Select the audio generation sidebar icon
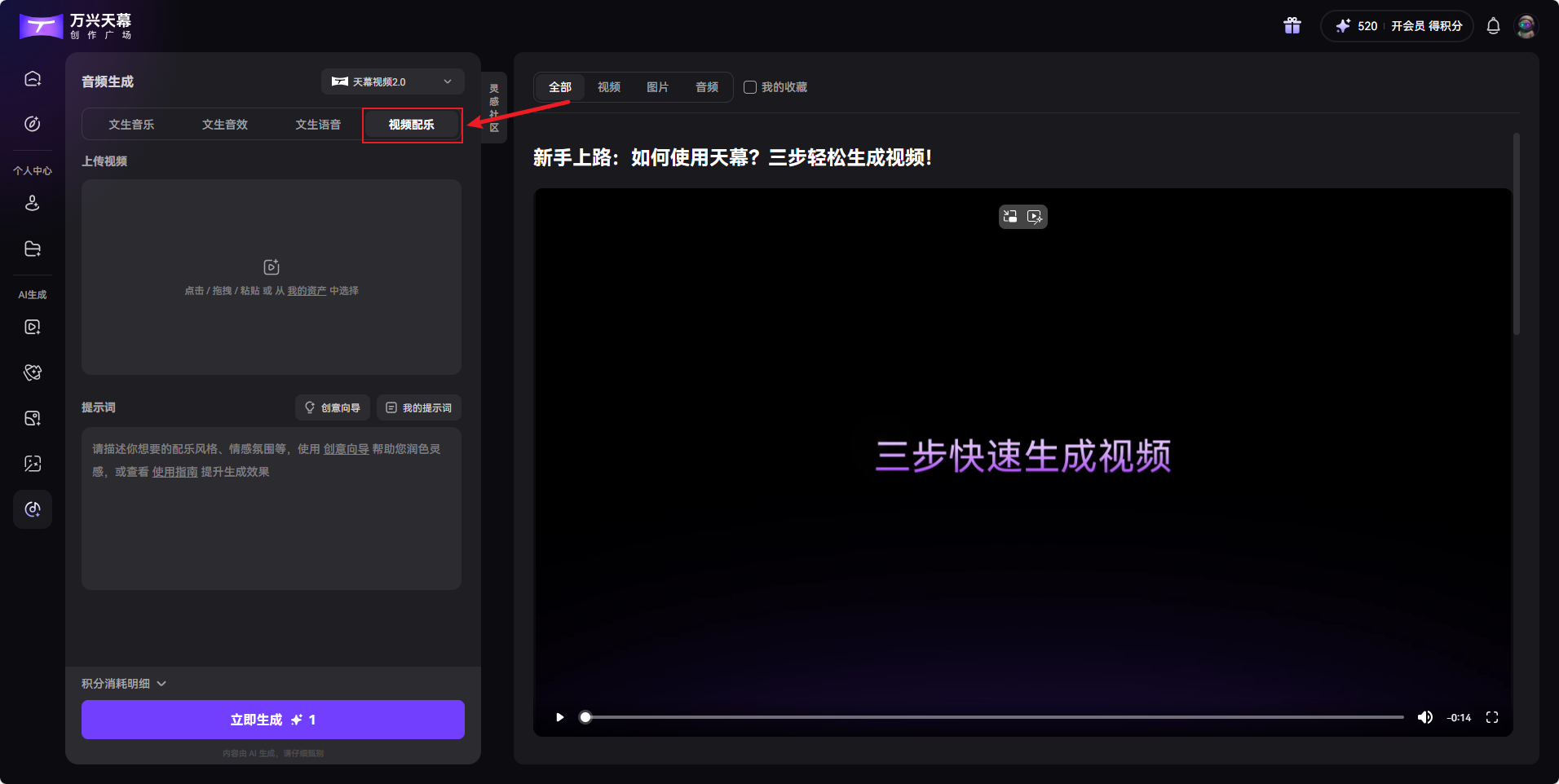The width and height of the screenshot is (1559, 784). [33, 509]
